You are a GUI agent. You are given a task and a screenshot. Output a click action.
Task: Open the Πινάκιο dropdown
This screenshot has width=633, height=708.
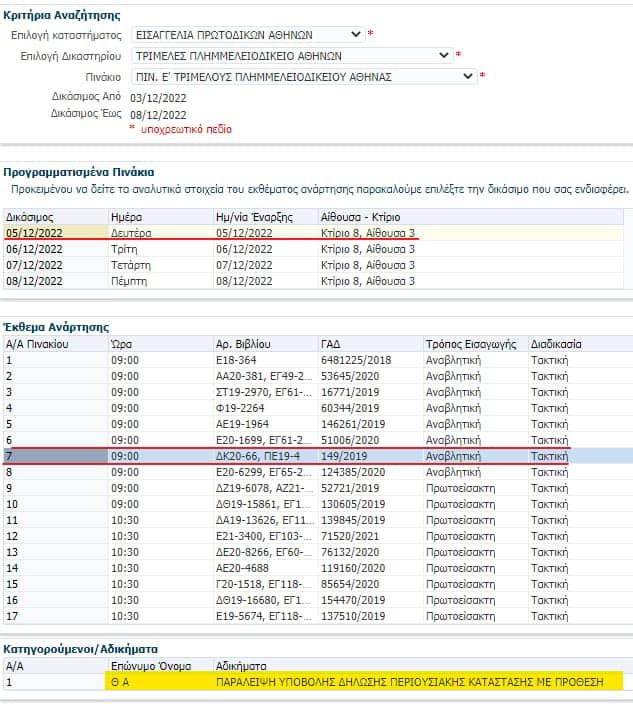pos(304,77)
